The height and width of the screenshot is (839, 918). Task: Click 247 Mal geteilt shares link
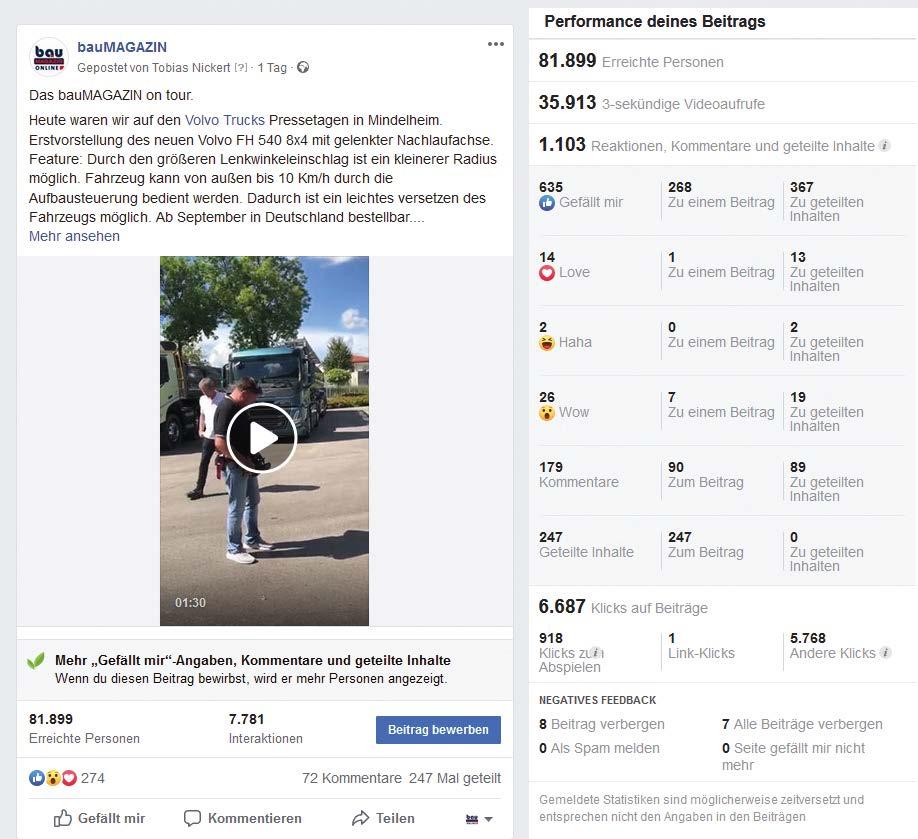pyautogui.click(x=455, y=778)
